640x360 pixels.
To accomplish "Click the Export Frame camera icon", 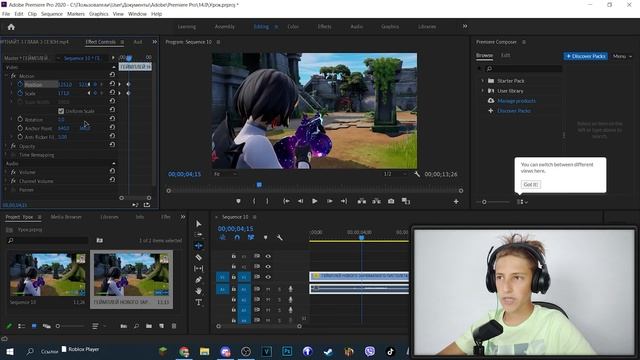I will coord(391,201).
